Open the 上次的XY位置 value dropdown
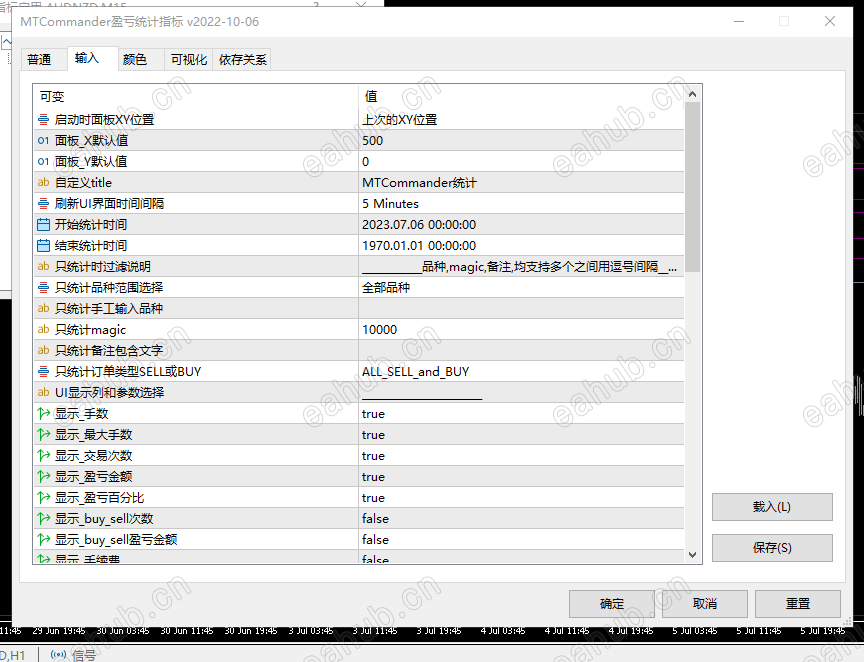The image size is (864, 662). (521, 119)
